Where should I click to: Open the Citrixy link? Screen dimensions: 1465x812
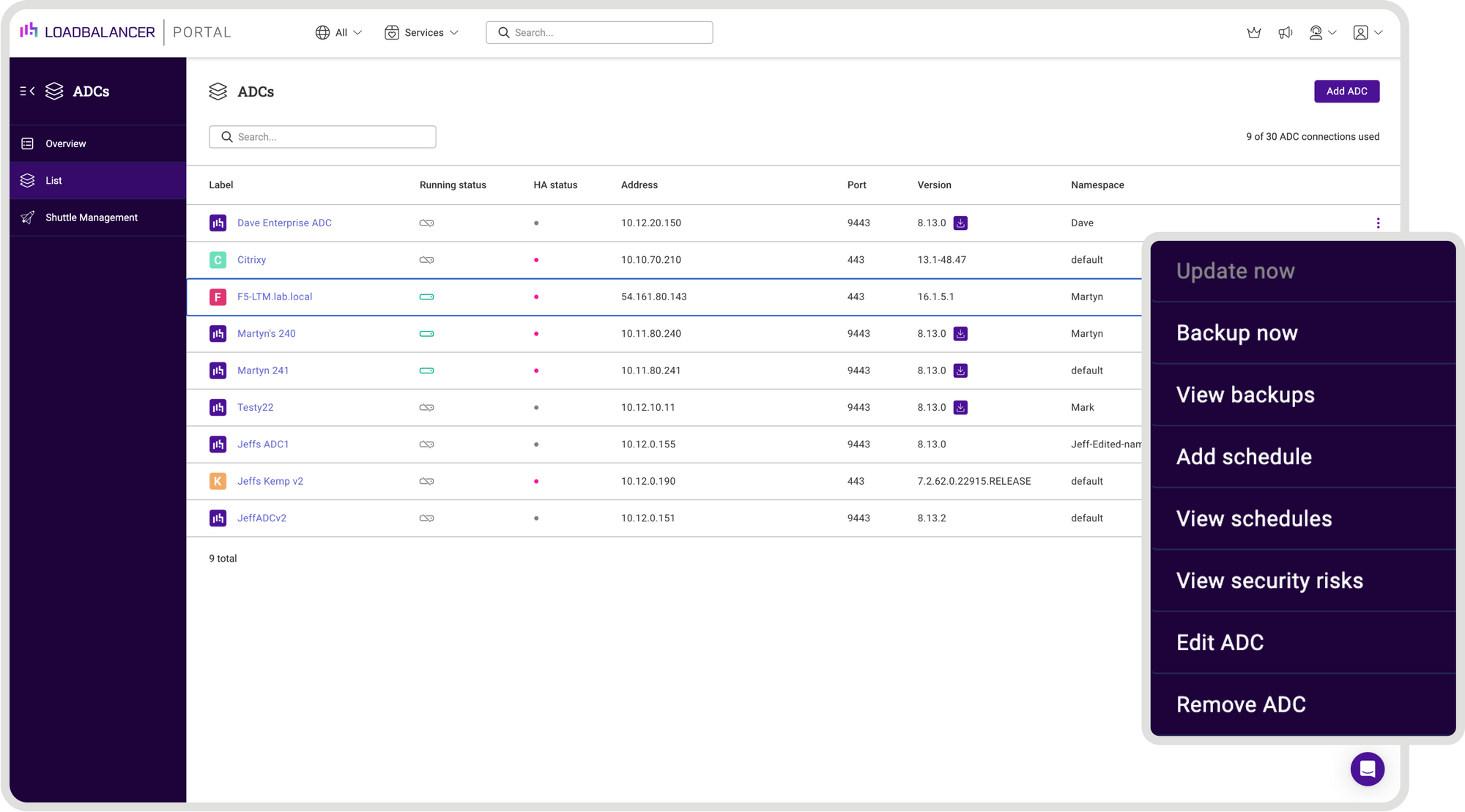click(251, 260)
